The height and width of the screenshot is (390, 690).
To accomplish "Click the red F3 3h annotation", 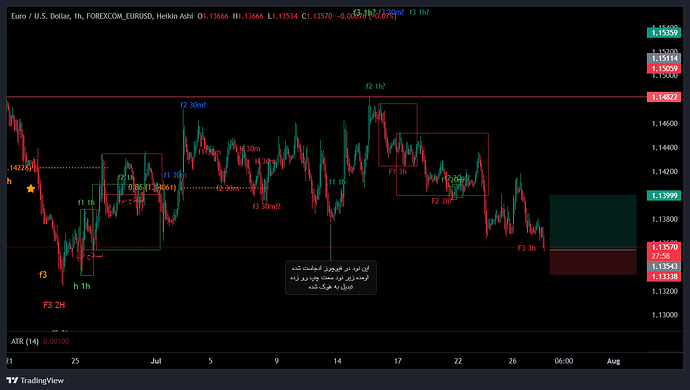I will click(x=526, y=248).
